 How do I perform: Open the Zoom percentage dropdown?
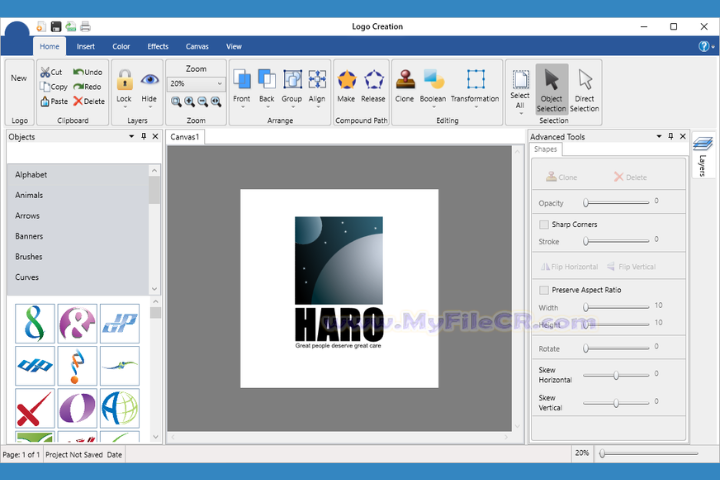[219, 84]
